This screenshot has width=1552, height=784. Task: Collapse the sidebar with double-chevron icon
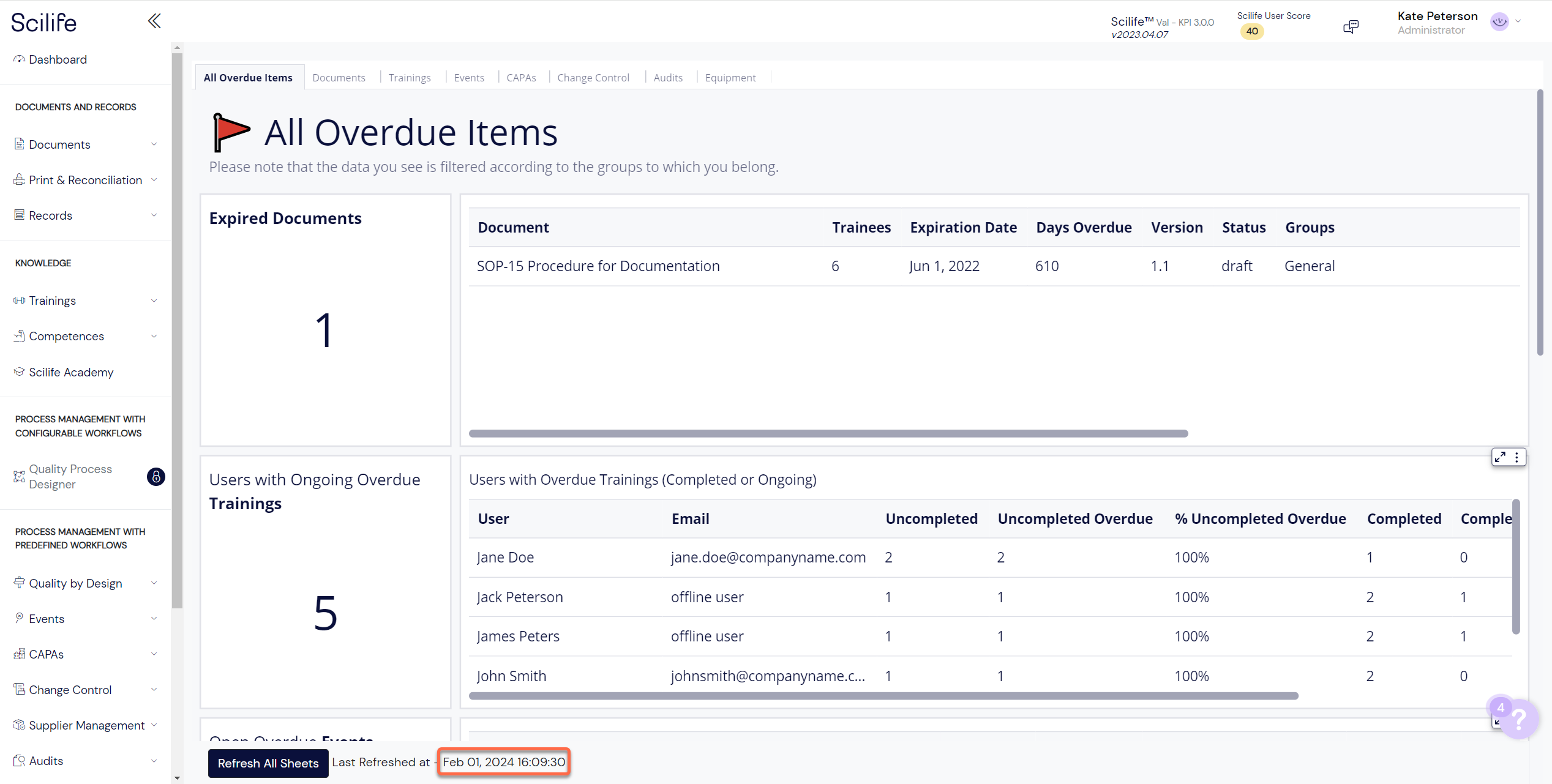tap(154, 21)
